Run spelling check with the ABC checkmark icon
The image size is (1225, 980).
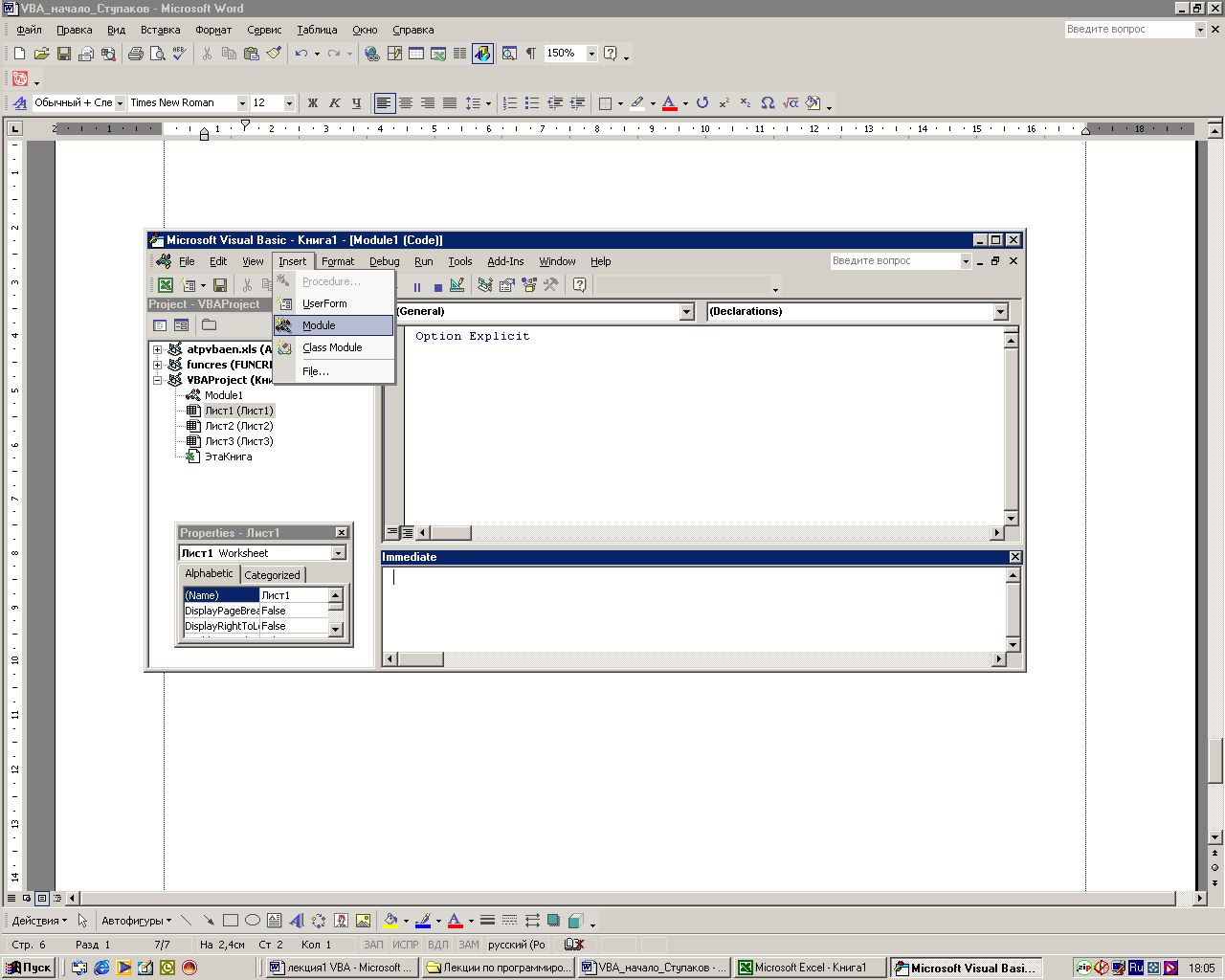179,54
